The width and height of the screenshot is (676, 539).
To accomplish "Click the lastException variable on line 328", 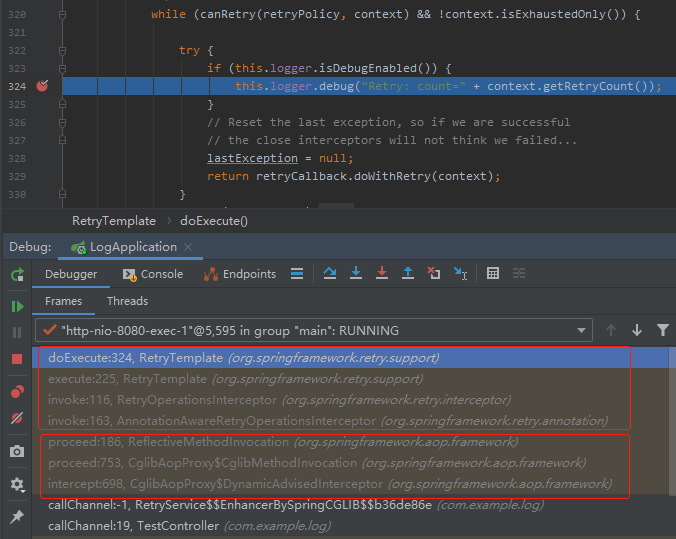I will 252,158.
